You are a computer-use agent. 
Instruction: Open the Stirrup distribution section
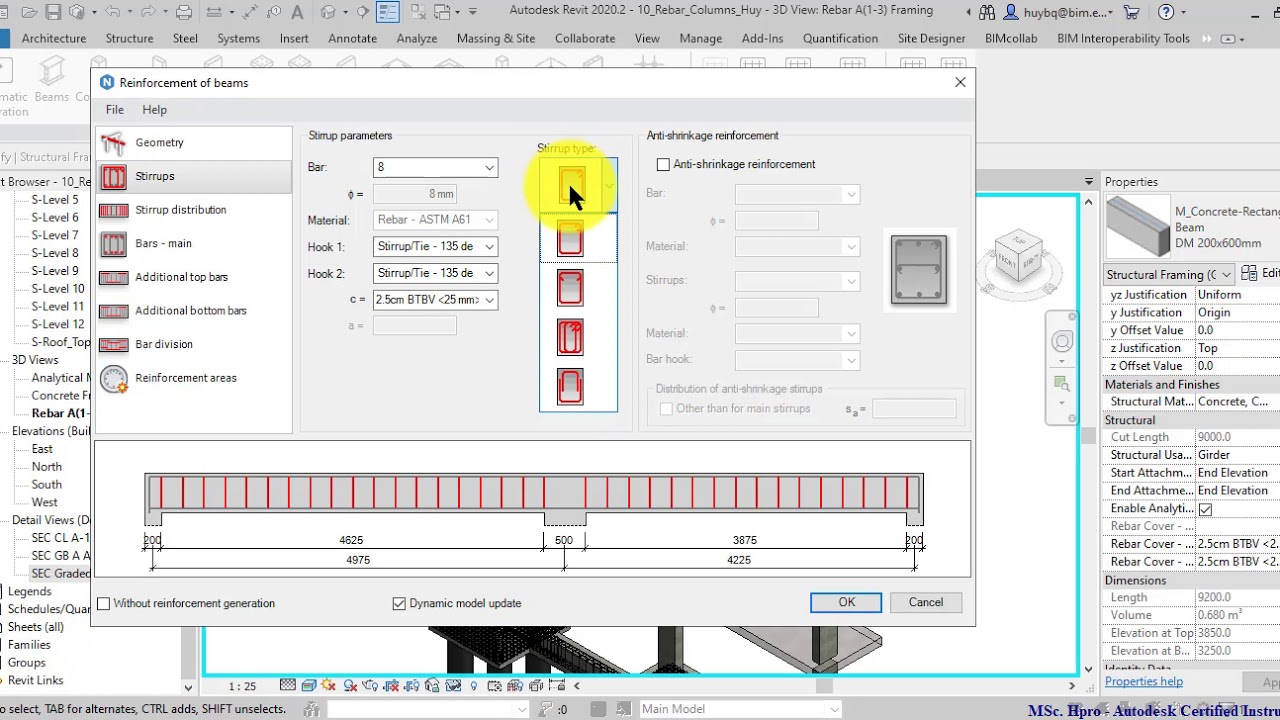(x=195, y=210)
